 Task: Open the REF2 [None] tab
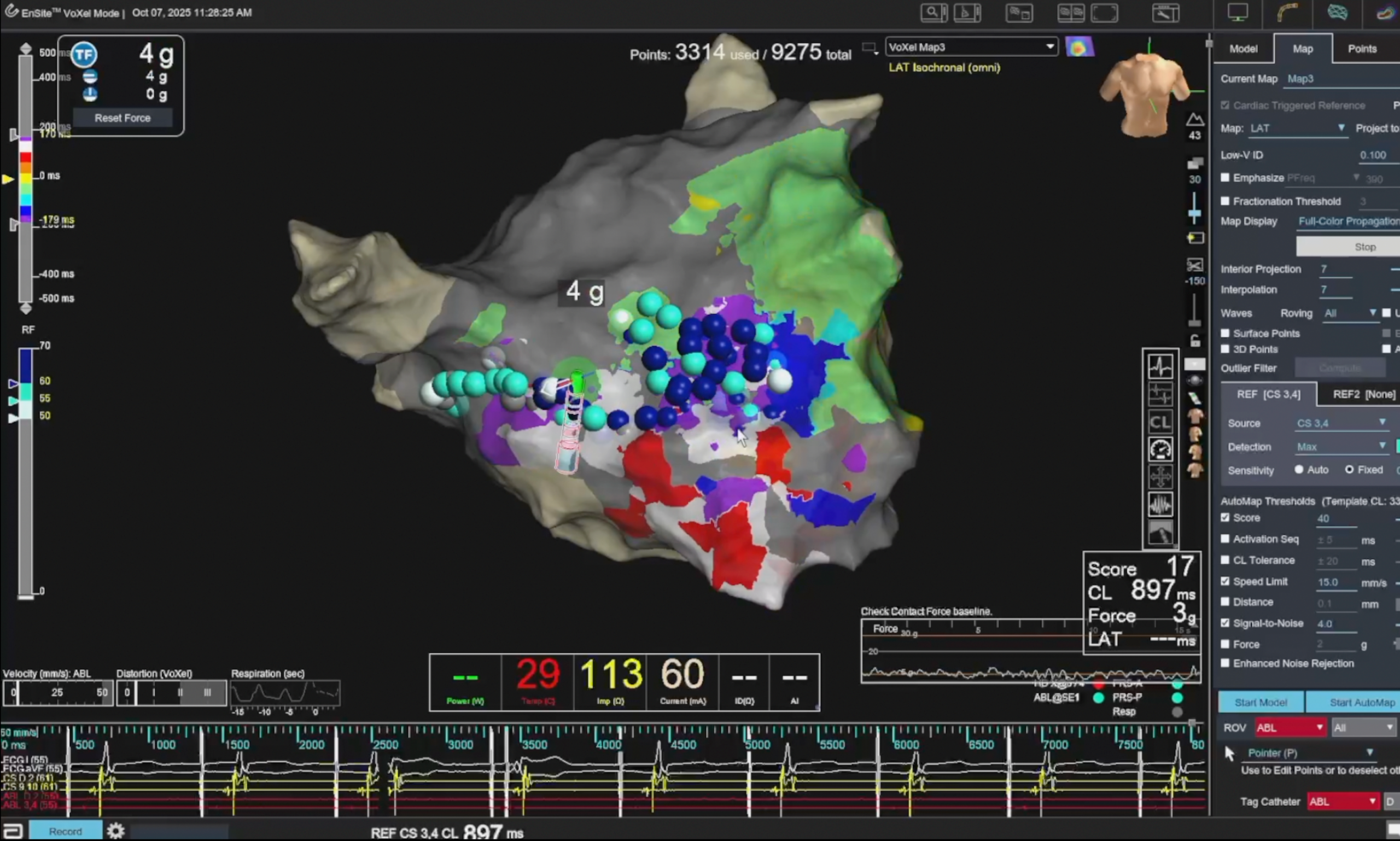point(1363,394)
